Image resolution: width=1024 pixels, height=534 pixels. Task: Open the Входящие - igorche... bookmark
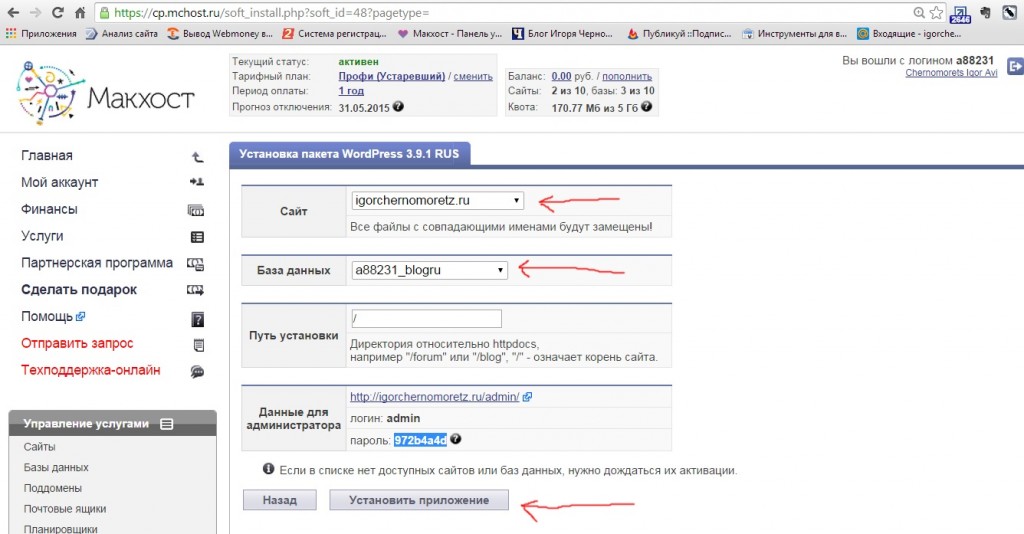[x=909, y=33]
